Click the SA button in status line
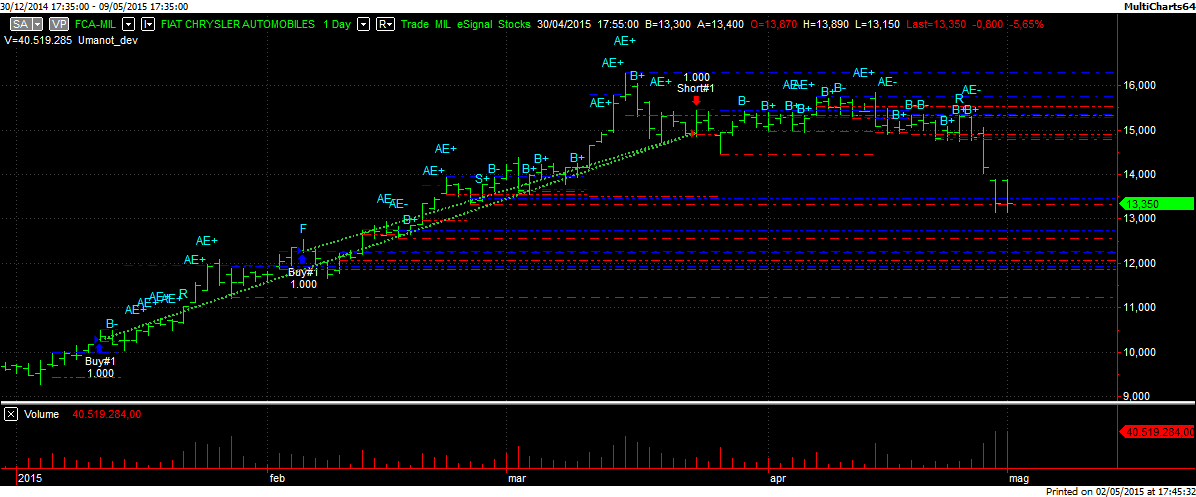The width and height of the screenshot is (1196, 497). coord(18,22)
